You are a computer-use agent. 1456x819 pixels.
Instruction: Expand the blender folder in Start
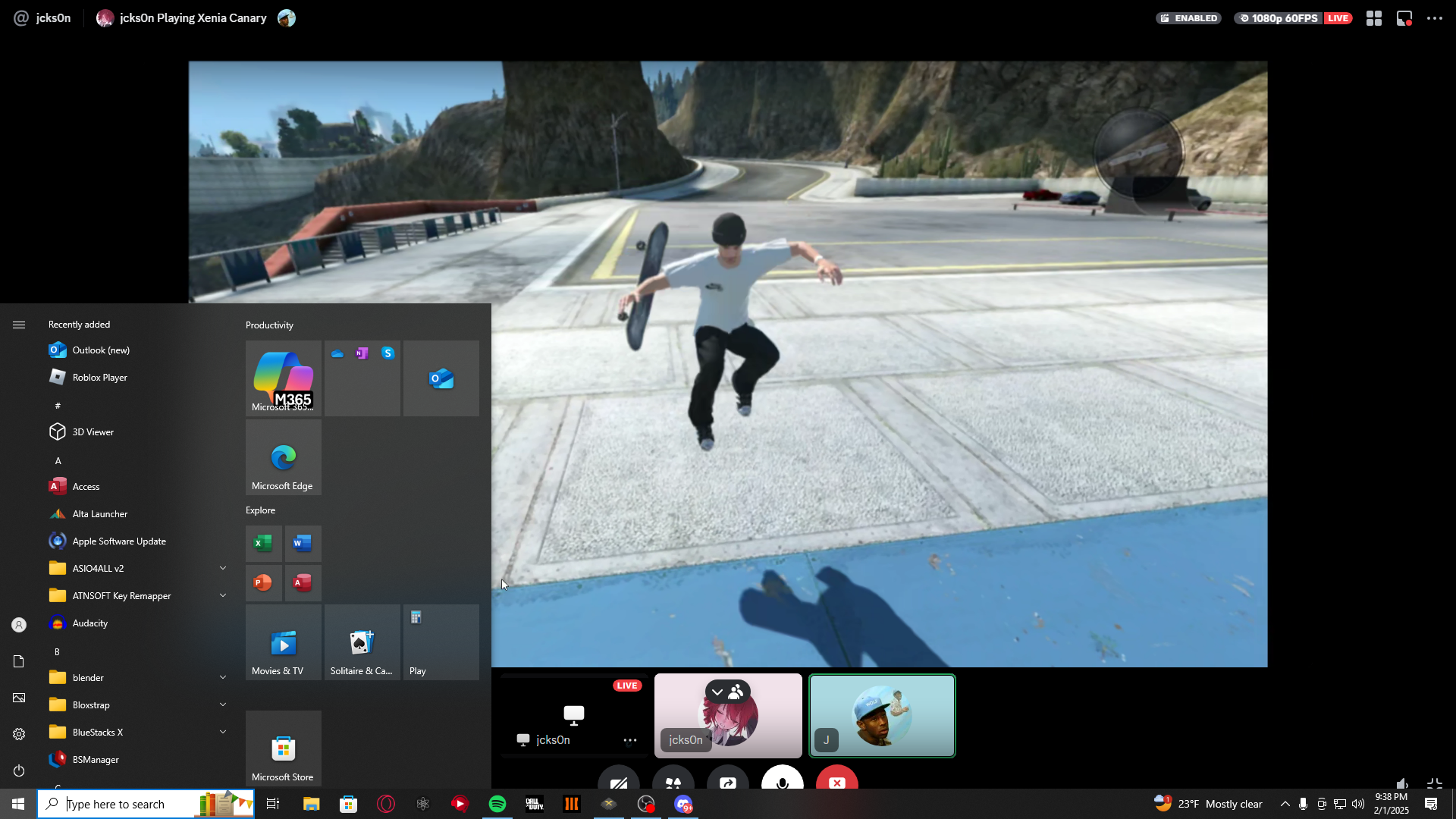[x=223, y=677]
